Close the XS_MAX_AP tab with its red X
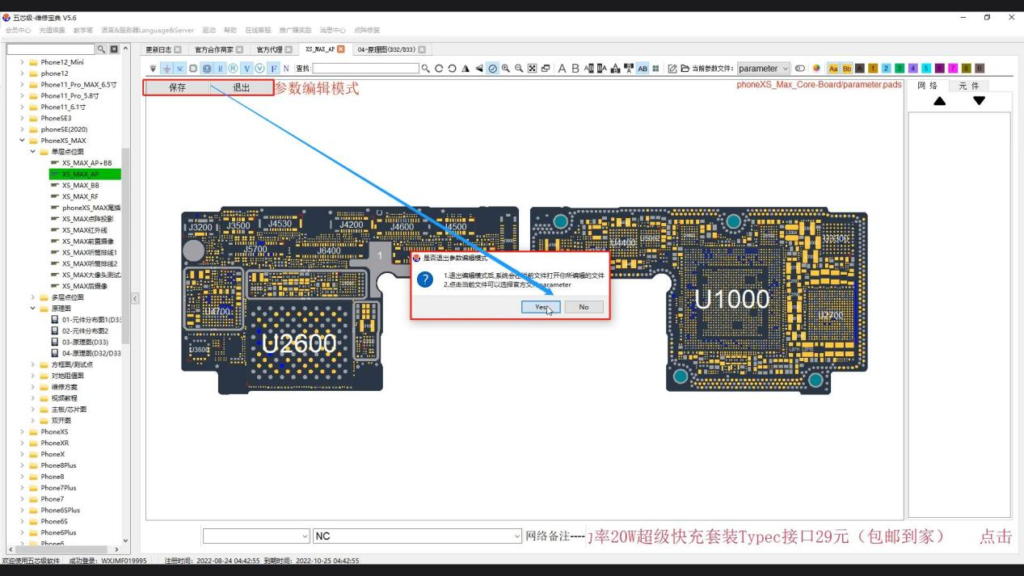Viewport: 1024px width, 576px height. [x=341, y=49]
